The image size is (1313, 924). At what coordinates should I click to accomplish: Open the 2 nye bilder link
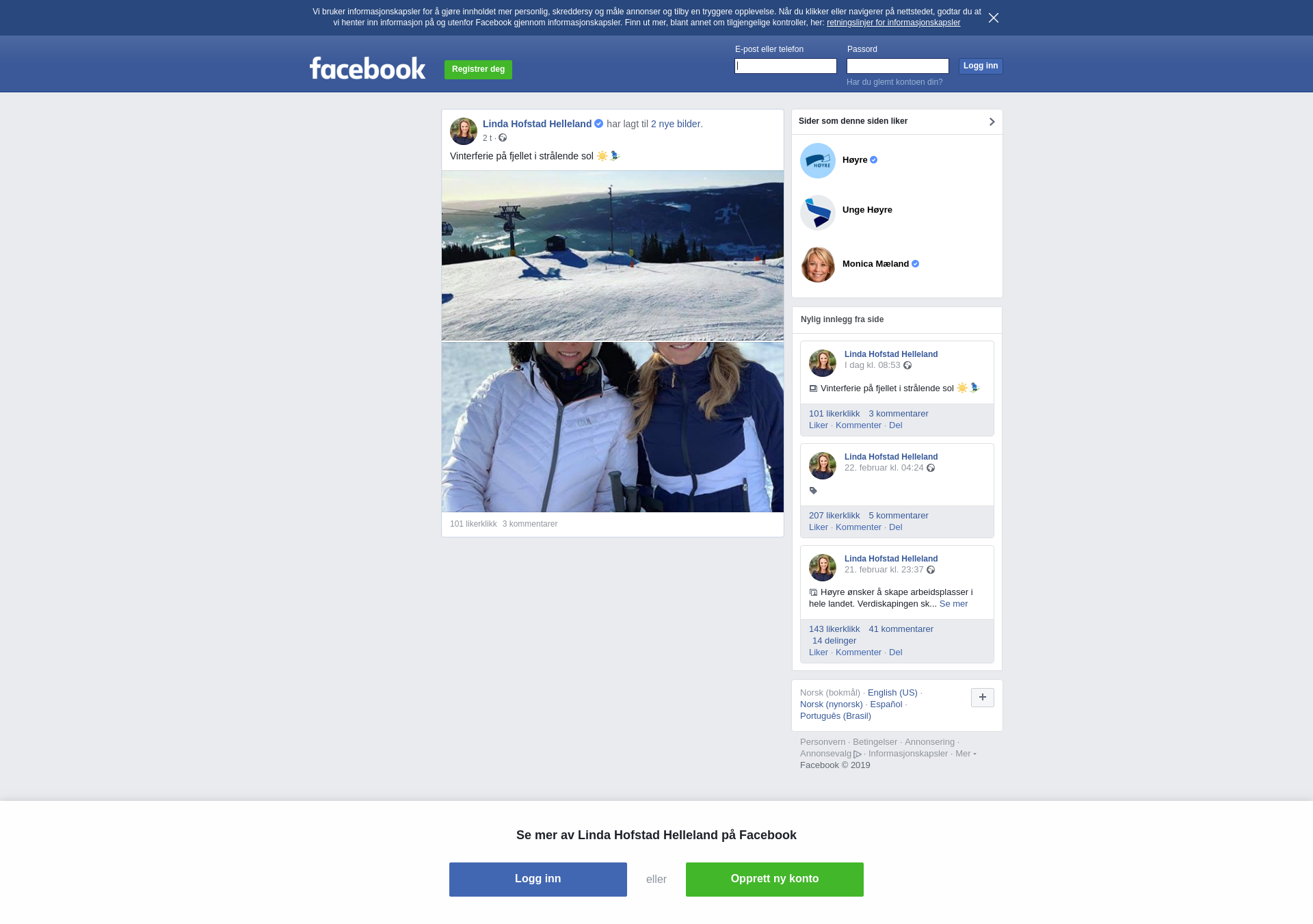[x=676, y=124]
